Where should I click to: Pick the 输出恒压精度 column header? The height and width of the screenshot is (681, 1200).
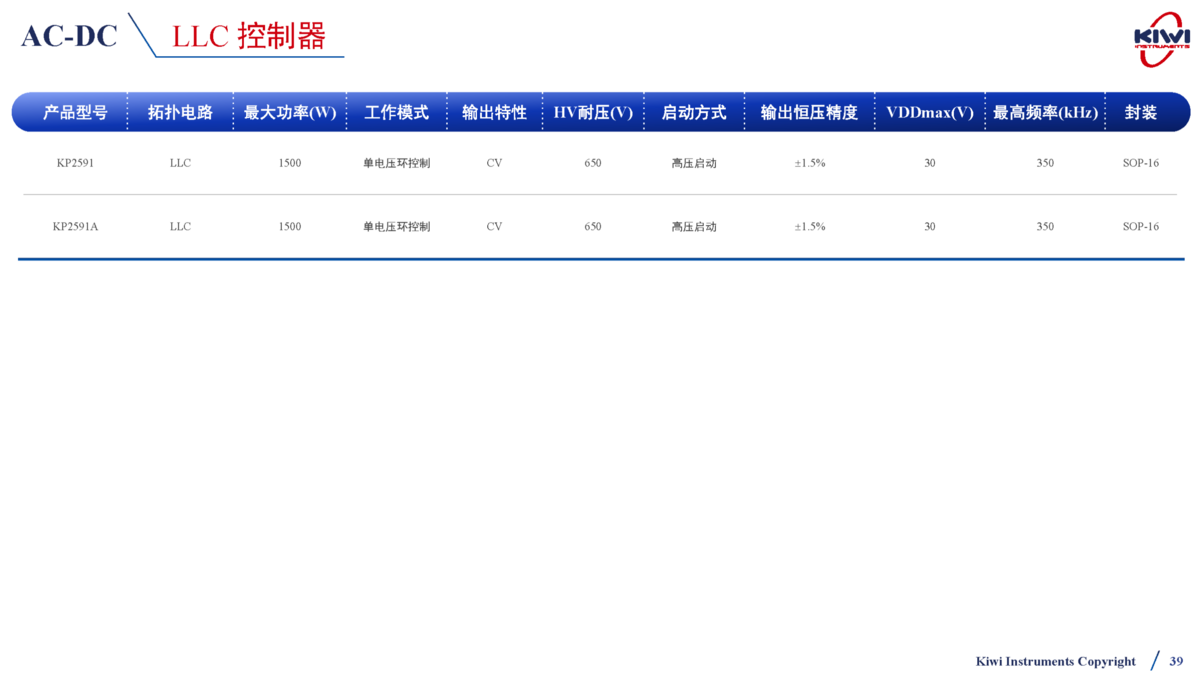(x=809, y=112)
